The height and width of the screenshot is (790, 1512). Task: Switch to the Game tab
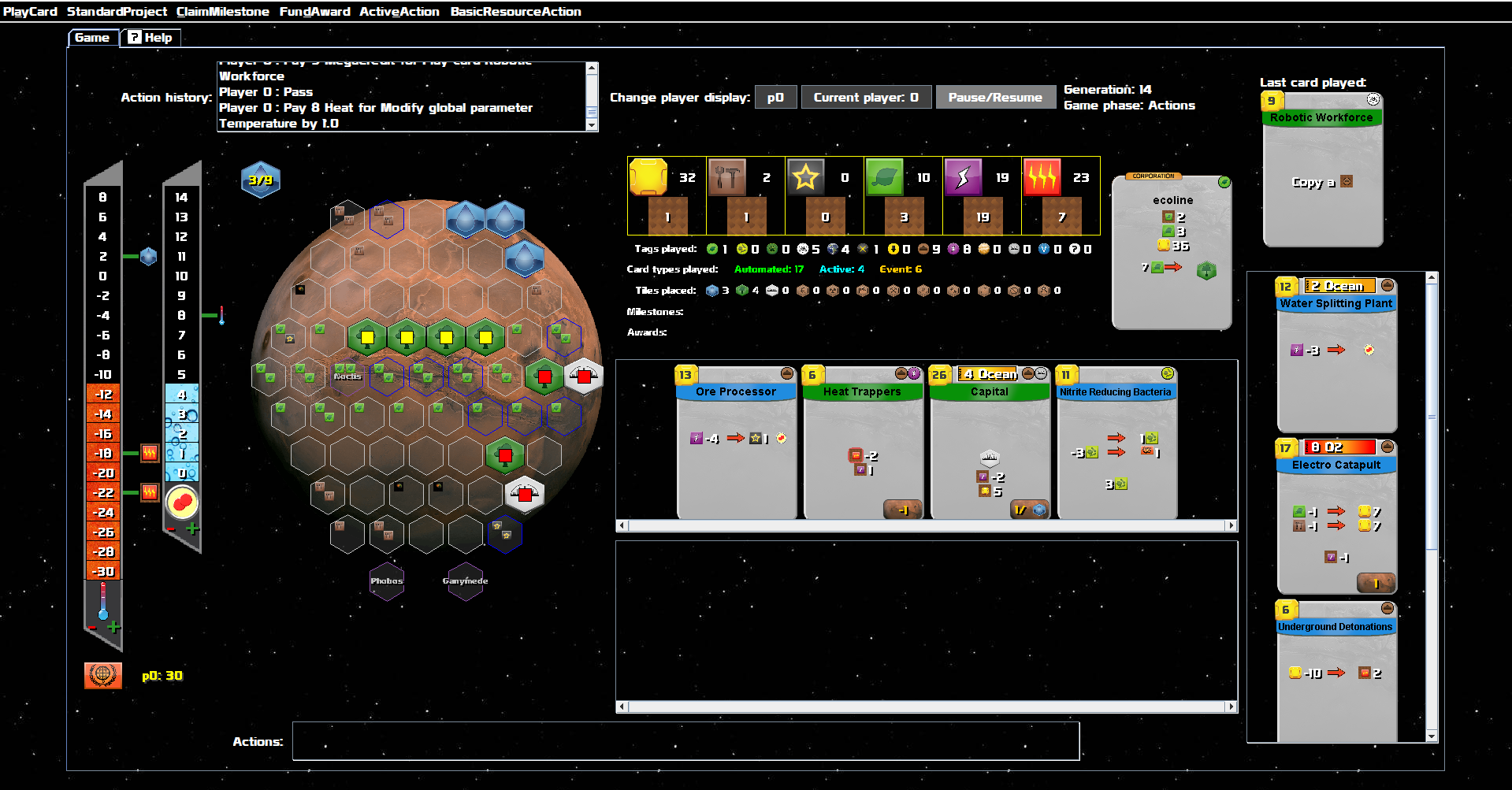(x=93, y=37)
